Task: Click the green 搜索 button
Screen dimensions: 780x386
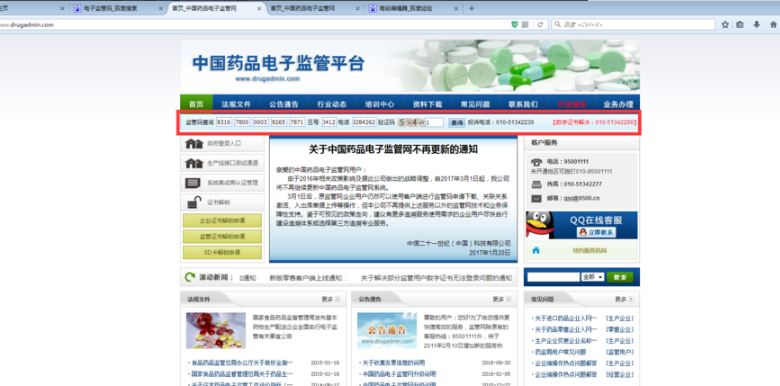Action: point(620,277)
